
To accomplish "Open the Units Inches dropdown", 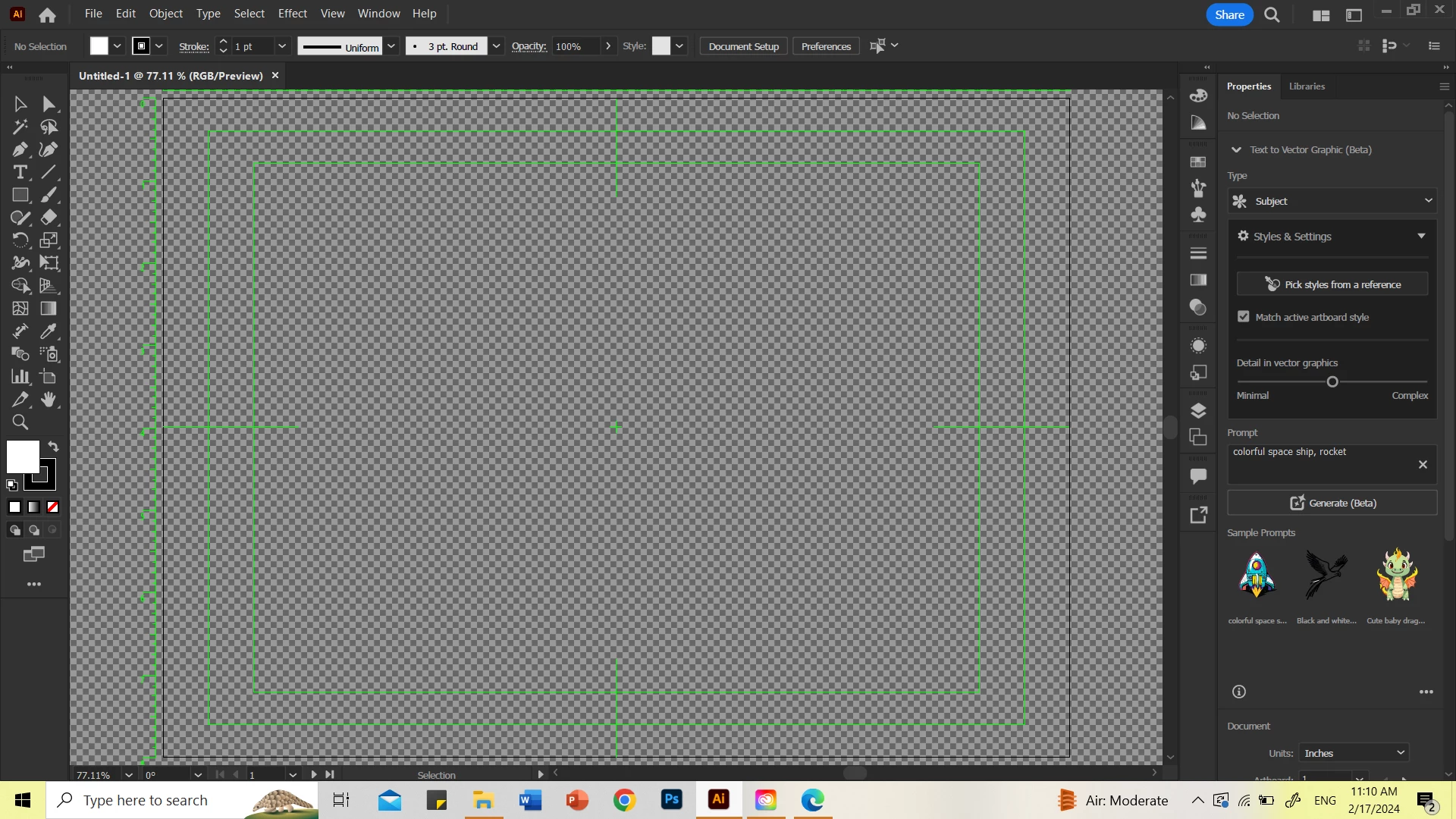I will 1354,753.
